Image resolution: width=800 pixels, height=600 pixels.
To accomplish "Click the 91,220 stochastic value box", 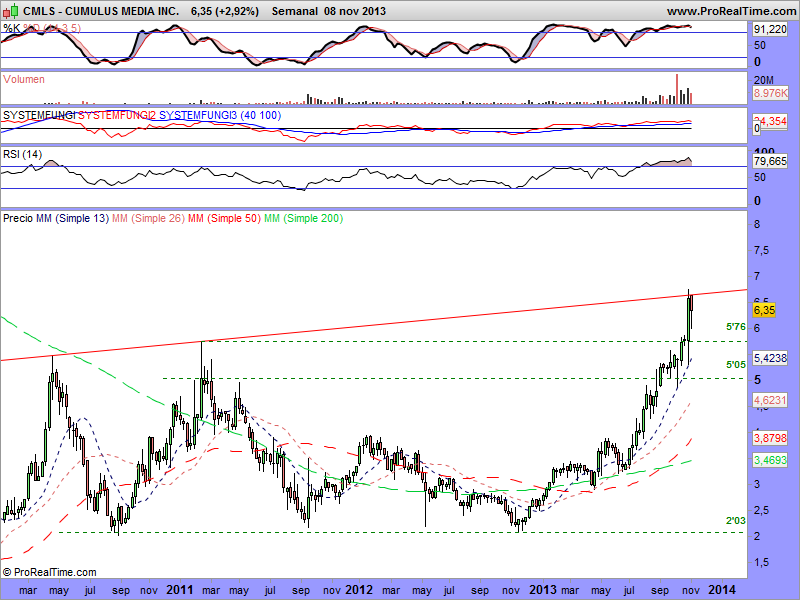I will tap(770, 30).
